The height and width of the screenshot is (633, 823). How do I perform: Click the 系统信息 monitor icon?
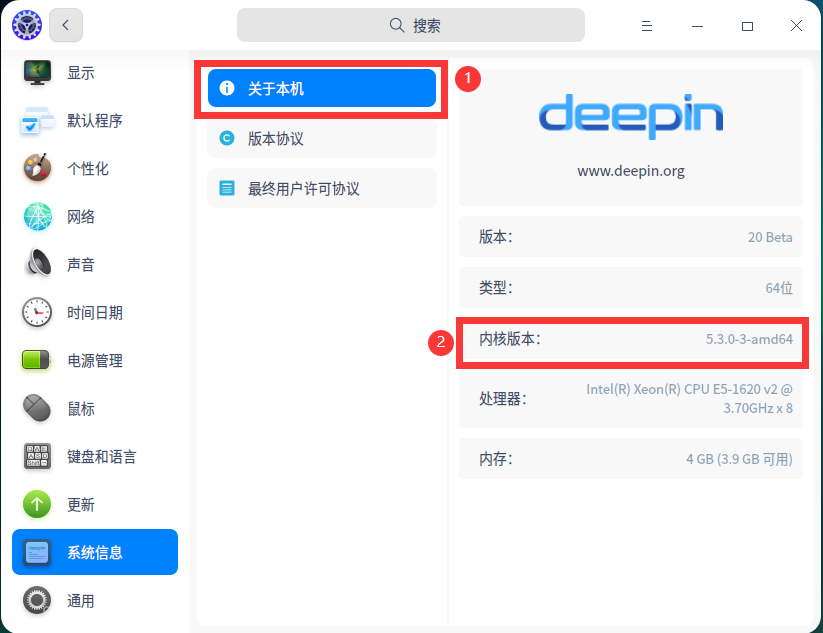coord(37,552)
